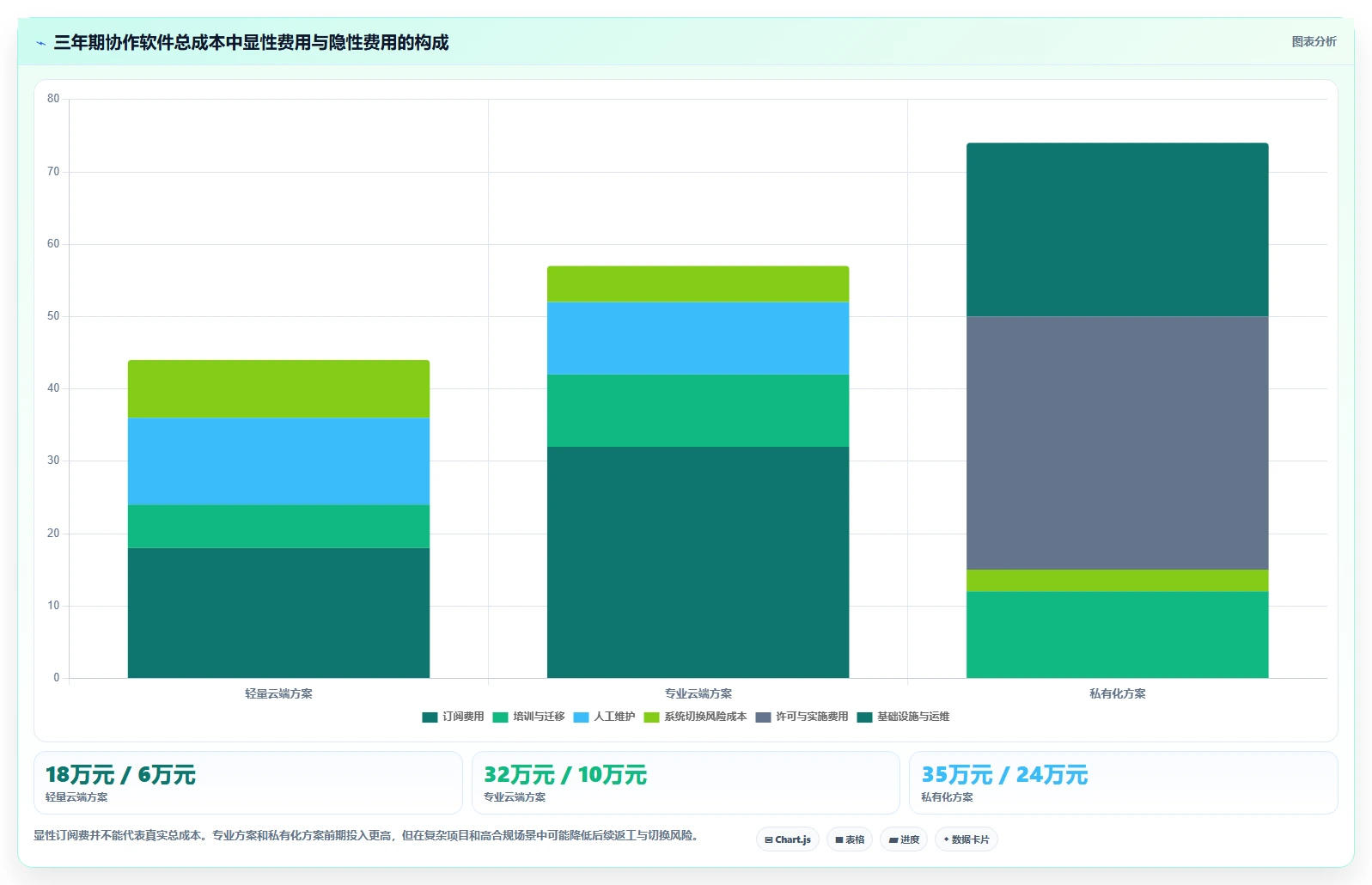The width and height of the screenshot is (1372, 885).
Task: Toggle the 人工维护 legend entry
Action: coord(604,717)
